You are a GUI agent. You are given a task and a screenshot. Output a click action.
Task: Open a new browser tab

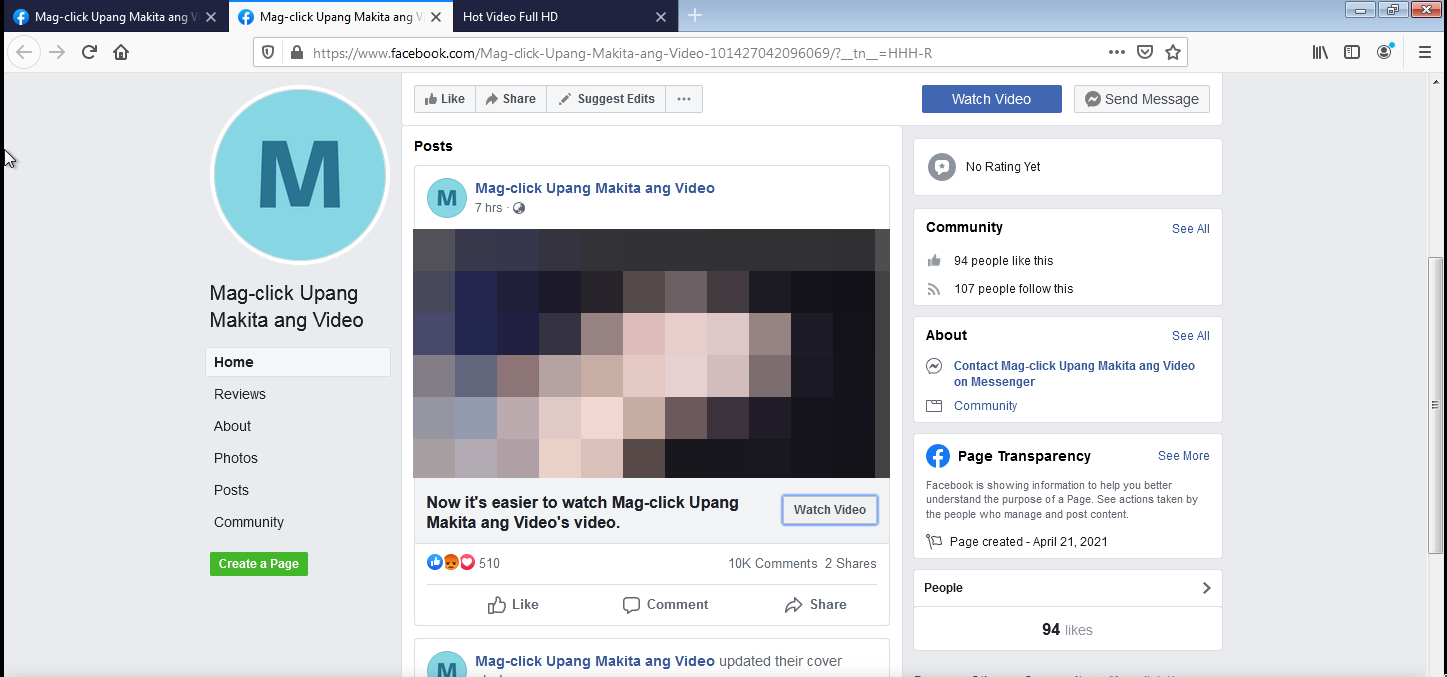point(695,16)
